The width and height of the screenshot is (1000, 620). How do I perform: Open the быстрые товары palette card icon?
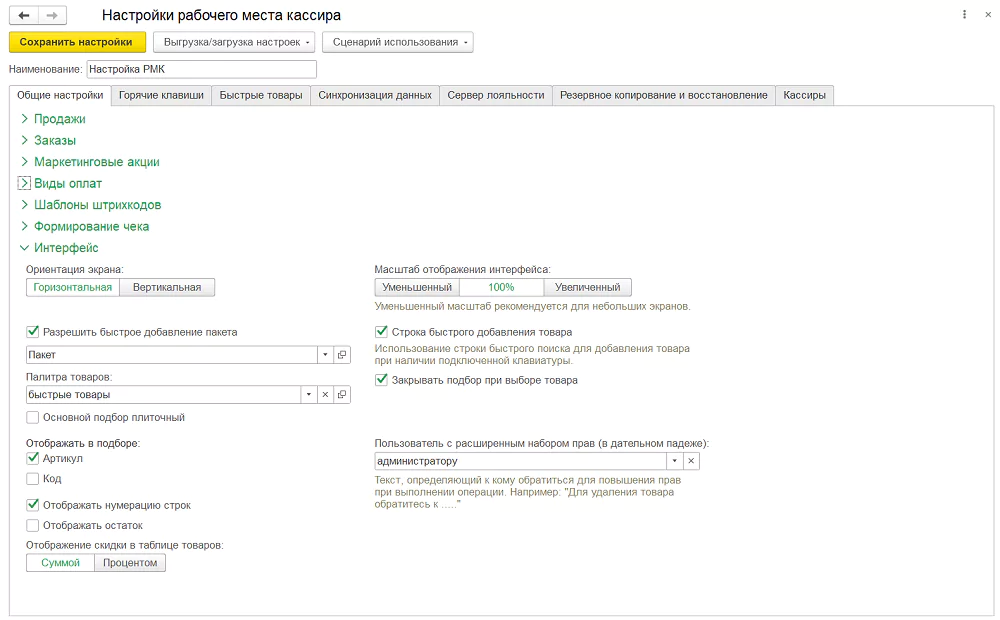click(x=342, y=395)
